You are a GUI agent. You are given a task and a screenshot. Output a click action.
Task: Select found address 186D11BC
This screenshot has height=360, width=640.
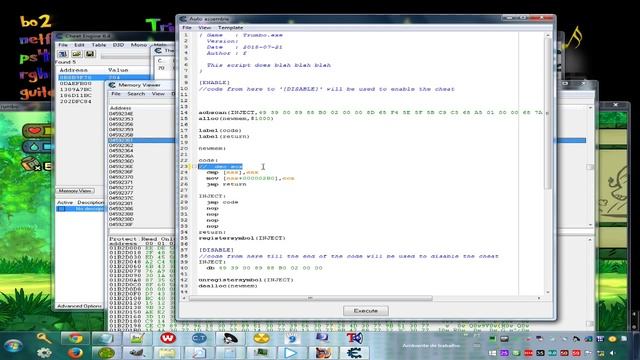click(x=76, y=96)
